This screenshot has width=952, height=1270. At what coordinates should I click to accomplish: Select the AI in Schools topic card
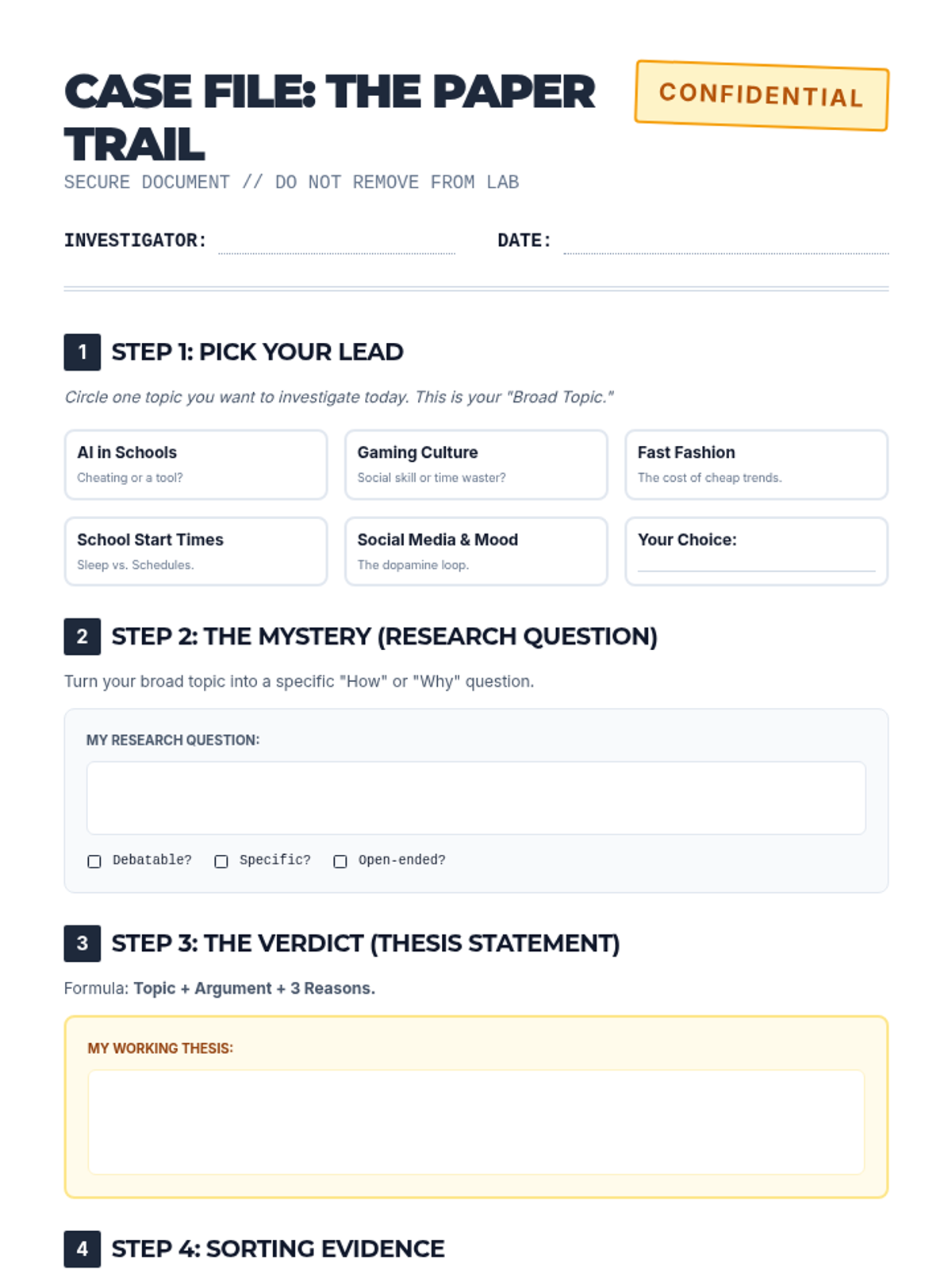(x=196, y=464)
